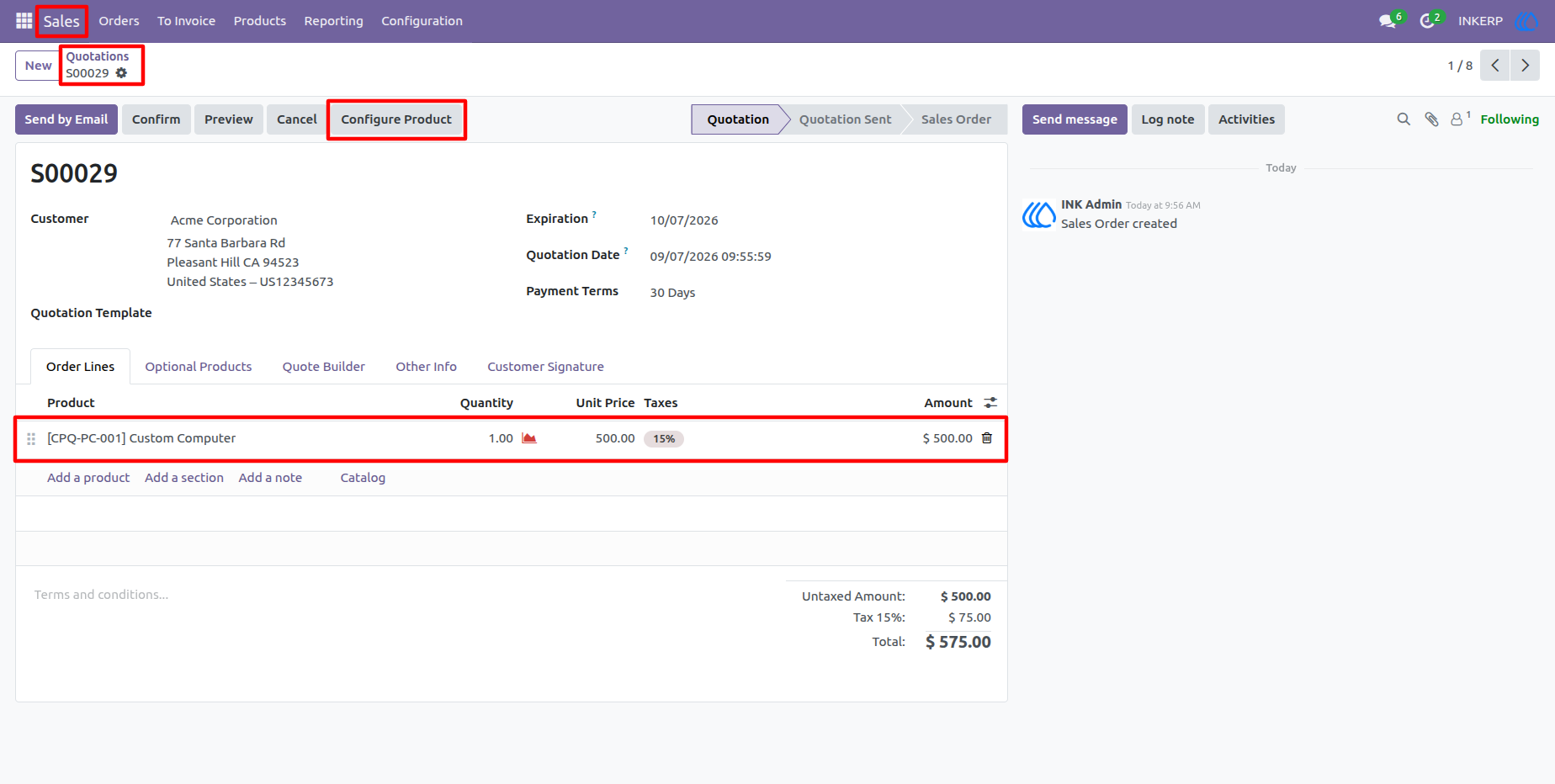Click the Add a product link
Image resolution: width=1555 pixels, height=784 pixels.
tap(88, 478)
